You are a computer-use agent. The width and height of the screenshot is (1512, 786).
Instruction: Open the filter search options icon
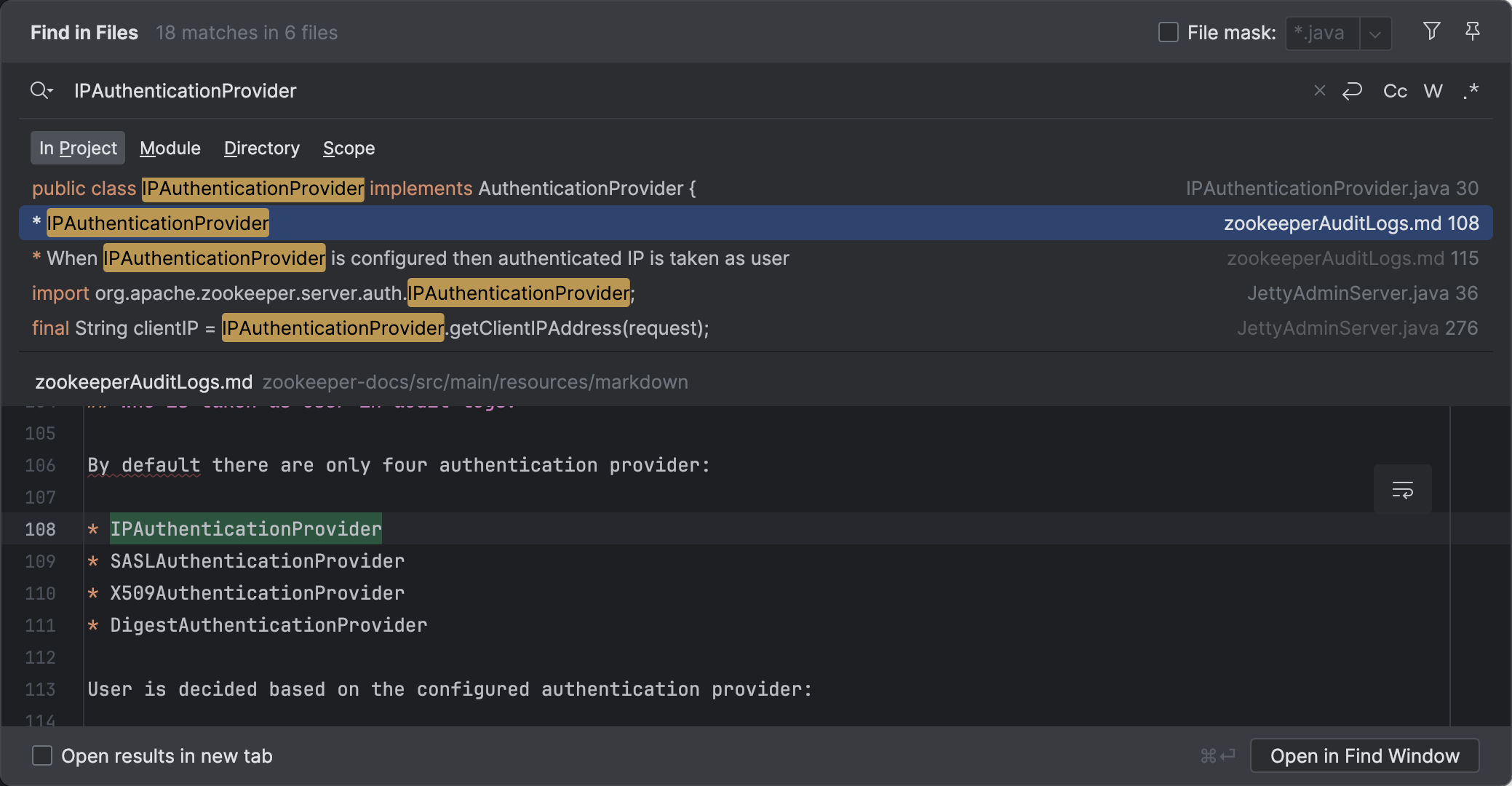(1431, 31)
